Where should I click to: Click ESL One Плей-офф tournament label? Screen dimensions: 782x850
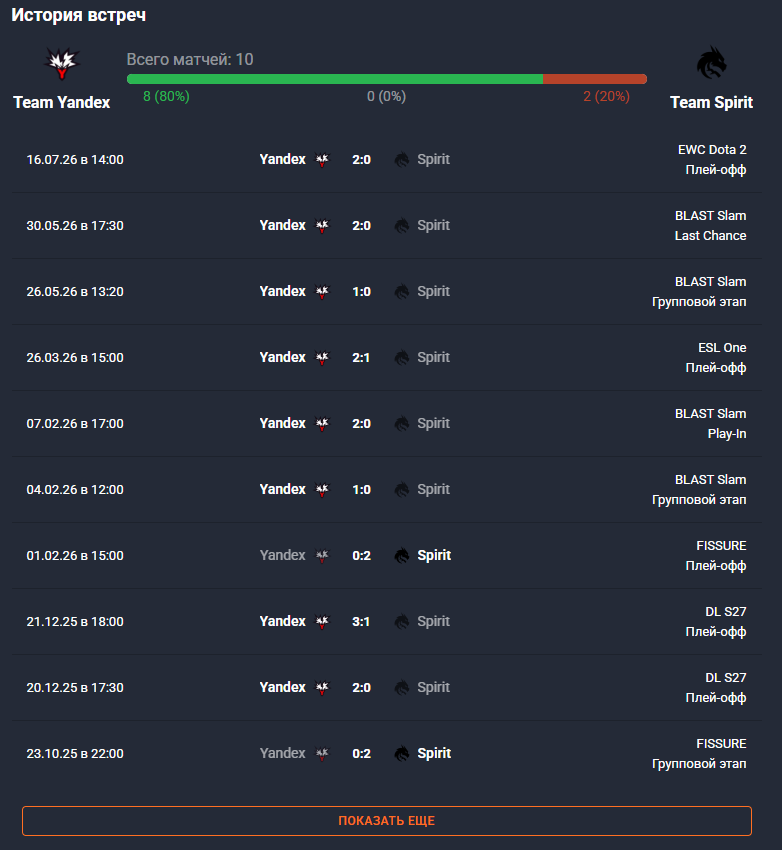716,358
